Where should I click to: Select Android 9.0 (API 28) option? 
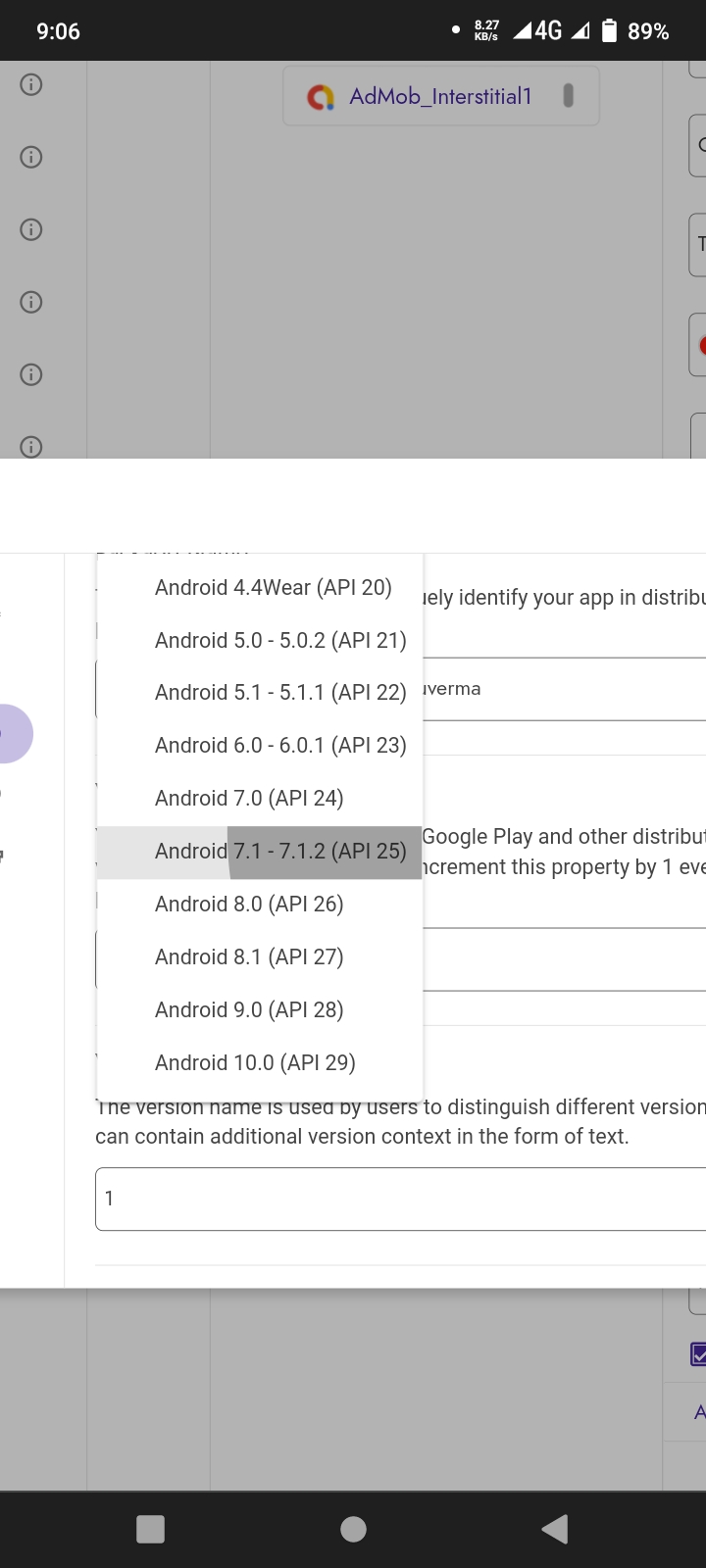249,1010
